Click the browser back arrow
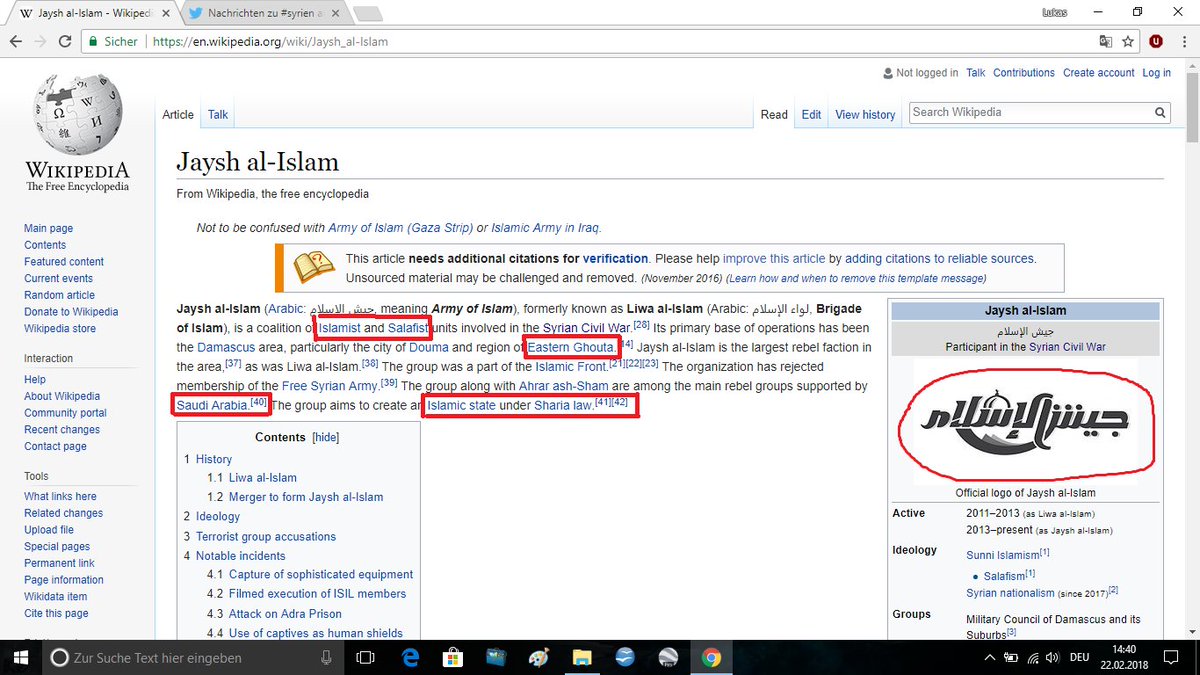 (x=16, y=42)
